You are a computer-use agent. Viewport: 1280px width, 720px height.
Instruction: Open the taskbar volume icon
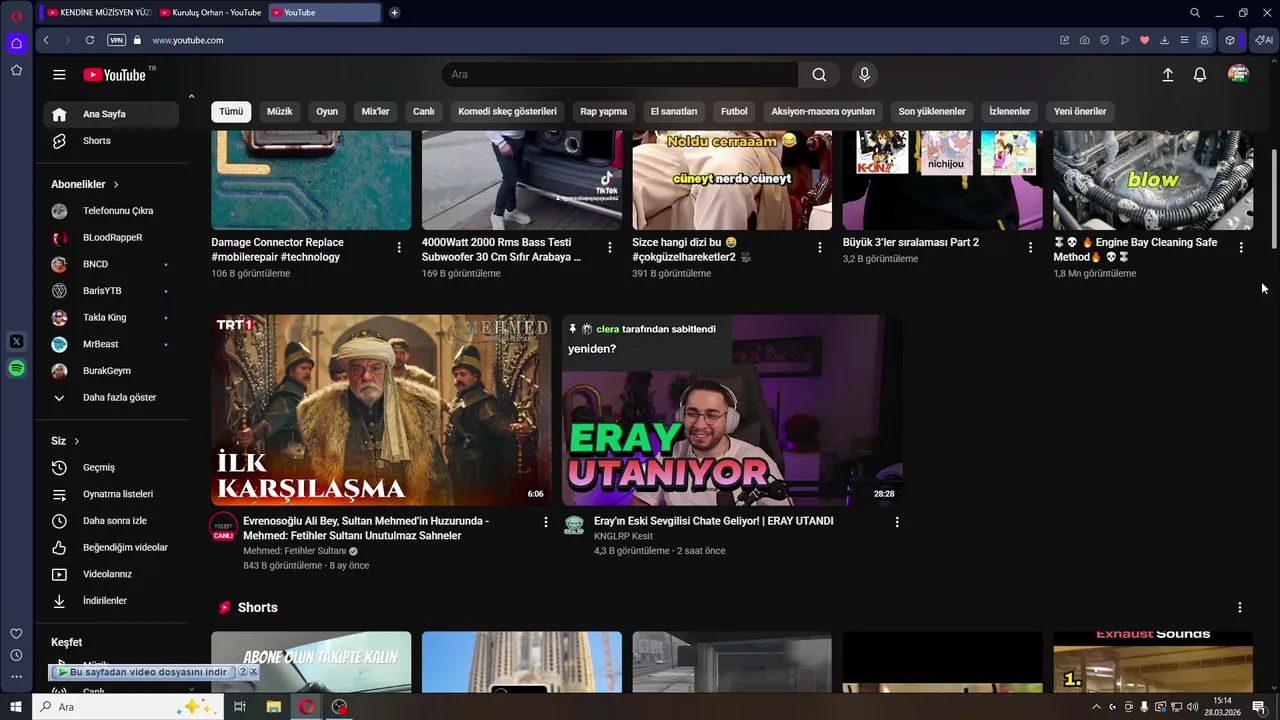pos(1192,707)
